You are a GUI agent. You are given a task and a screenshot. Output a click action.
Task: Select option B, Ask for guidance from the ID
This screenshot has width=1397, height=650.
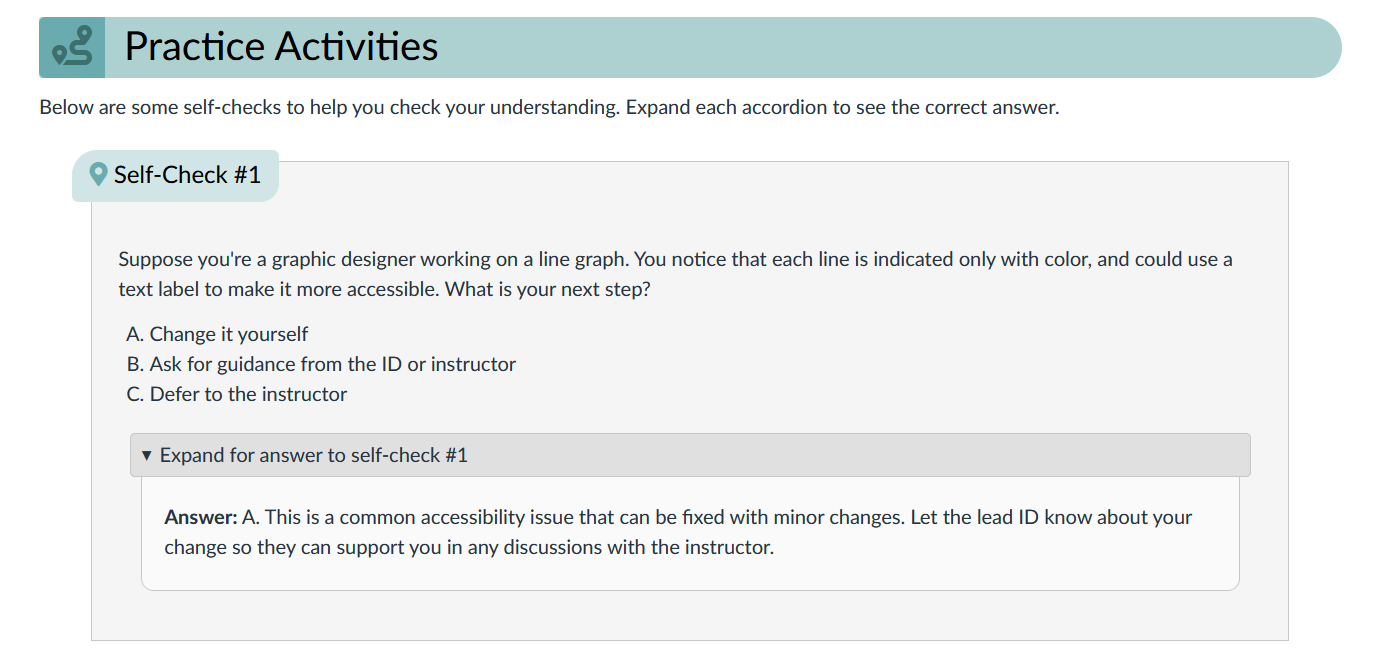tap(320, 364)
